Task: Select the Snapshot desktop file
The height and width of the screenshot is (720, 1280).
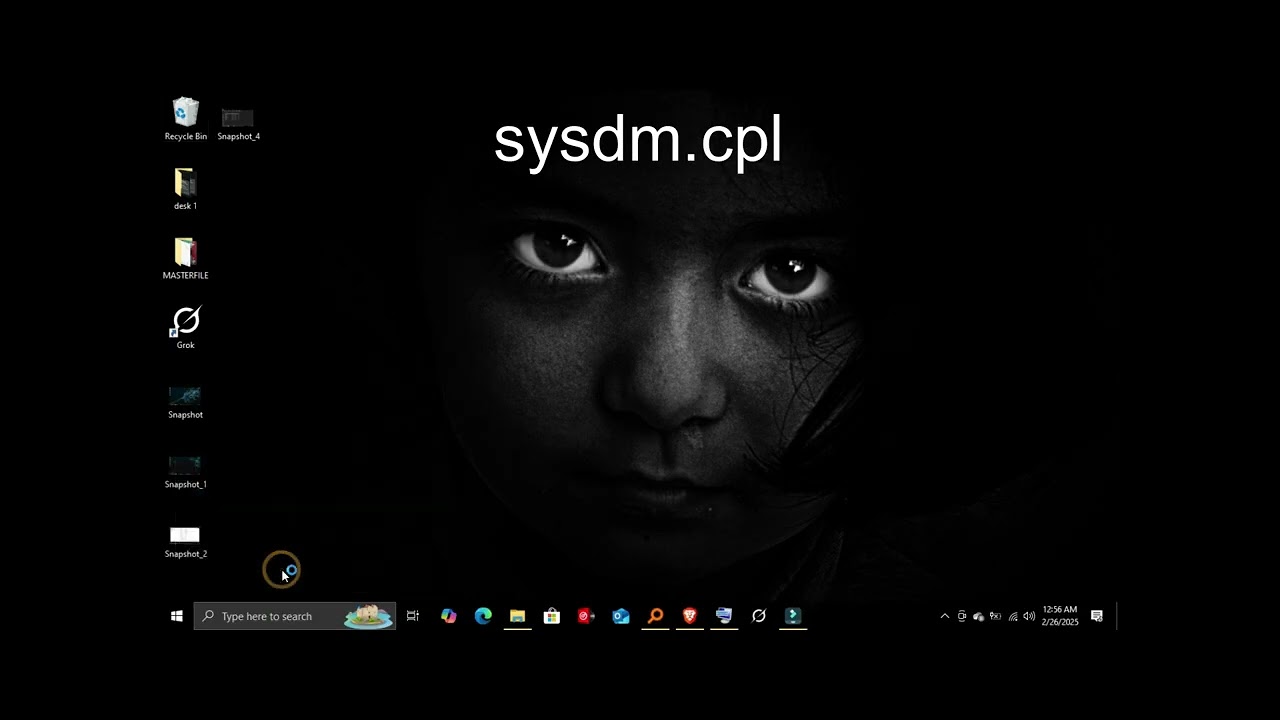Action: click(185, 403)
